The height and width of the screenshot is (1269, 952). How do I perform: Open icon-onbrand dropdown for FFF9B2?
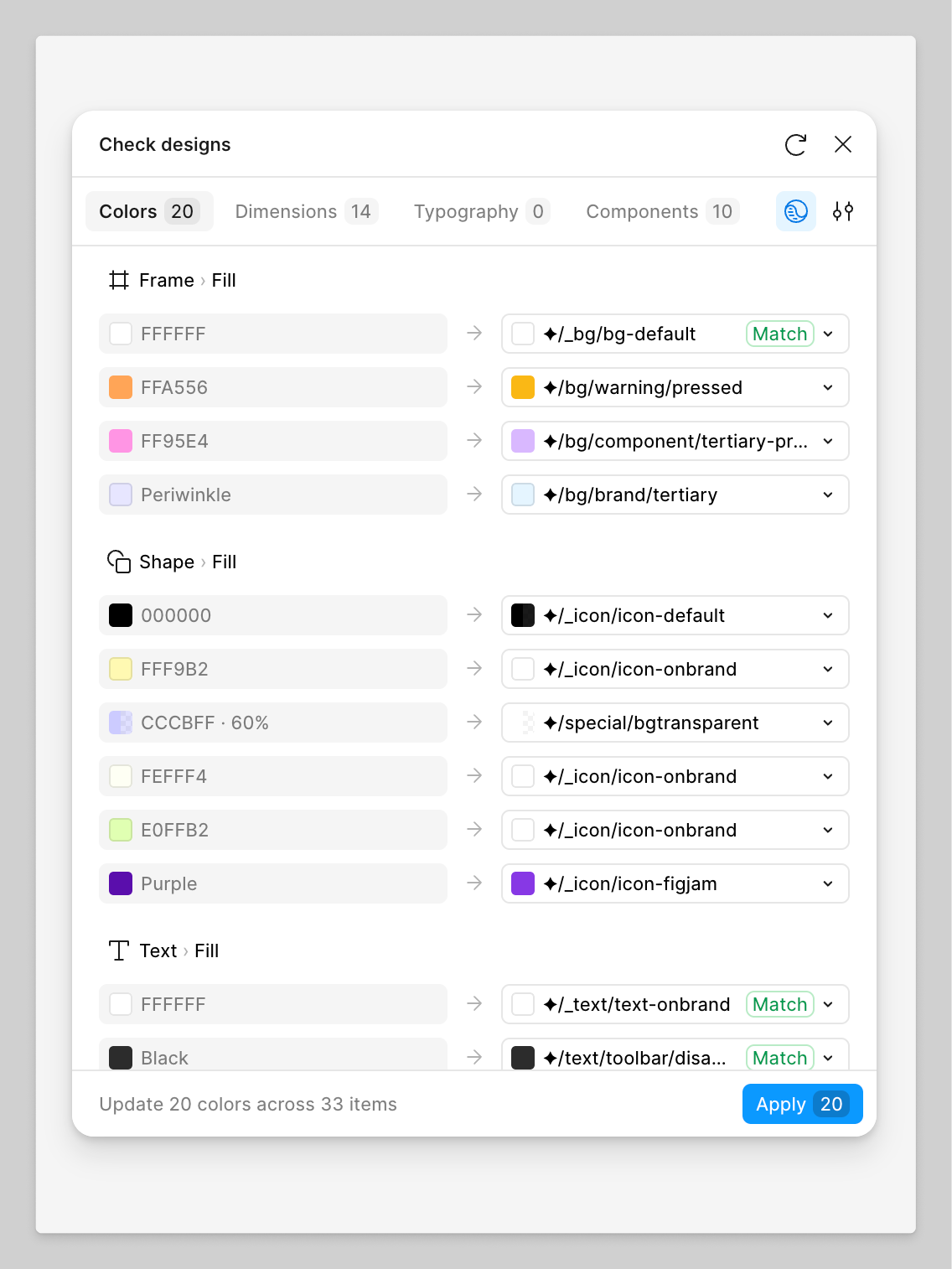pyautogui.click(x=675, y=669)
